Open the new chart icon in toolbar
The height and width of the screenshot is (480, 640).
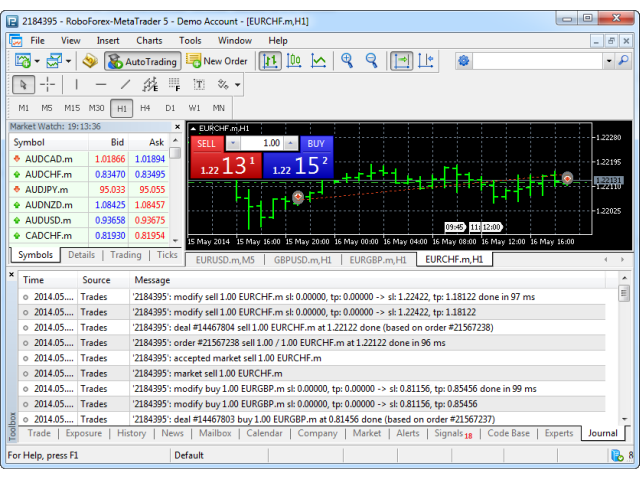tap(22, 61)
